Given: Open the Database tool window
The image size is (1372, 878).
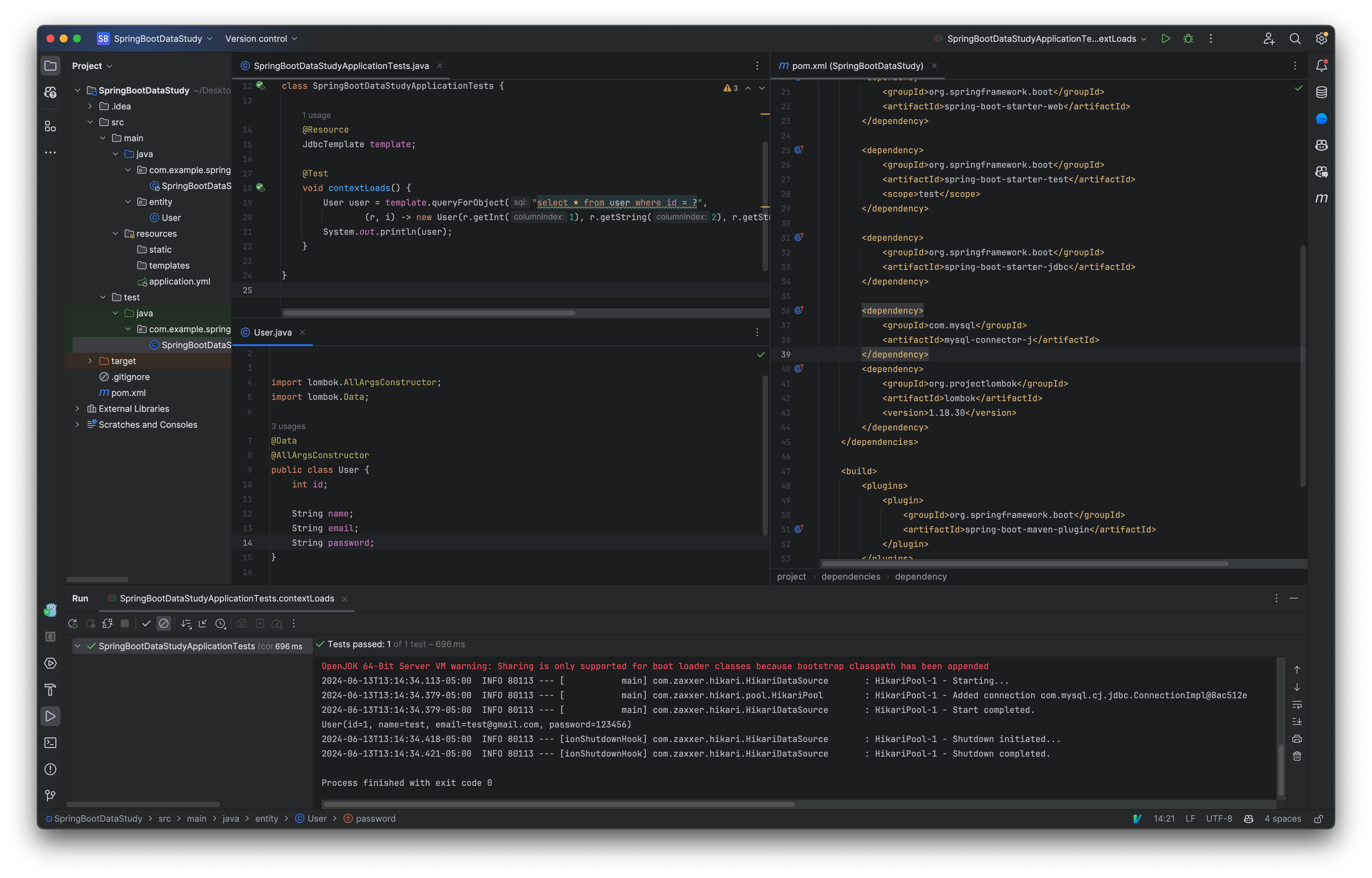Looking at the screenshot, I should pos(1322,92).
